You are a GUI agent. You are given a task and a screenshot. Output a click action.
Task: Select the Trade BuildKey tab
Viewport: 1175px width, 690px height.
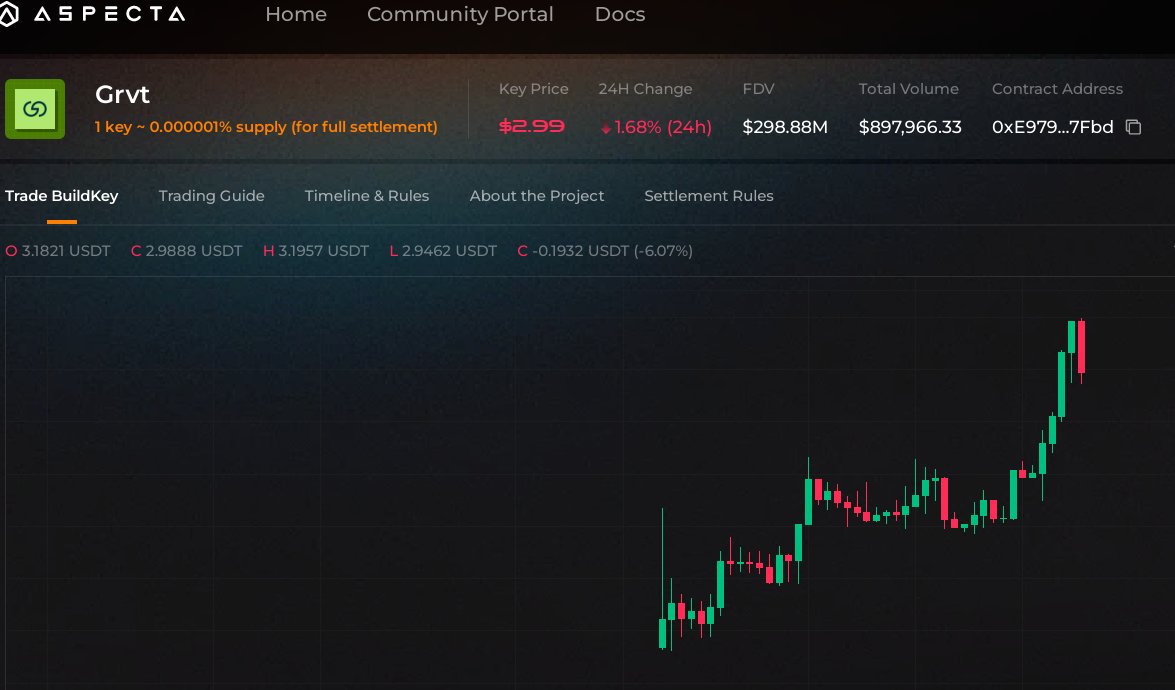(61, 196)
